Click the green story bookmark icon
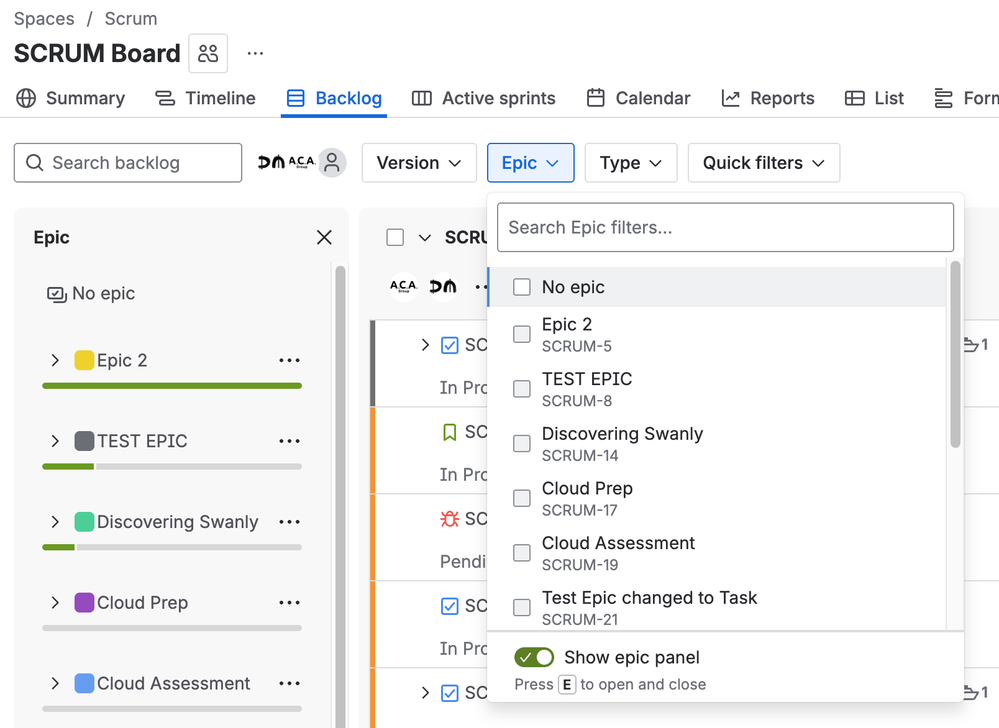The width and height of the screenshot is (999, 728). tap(449, 432)
